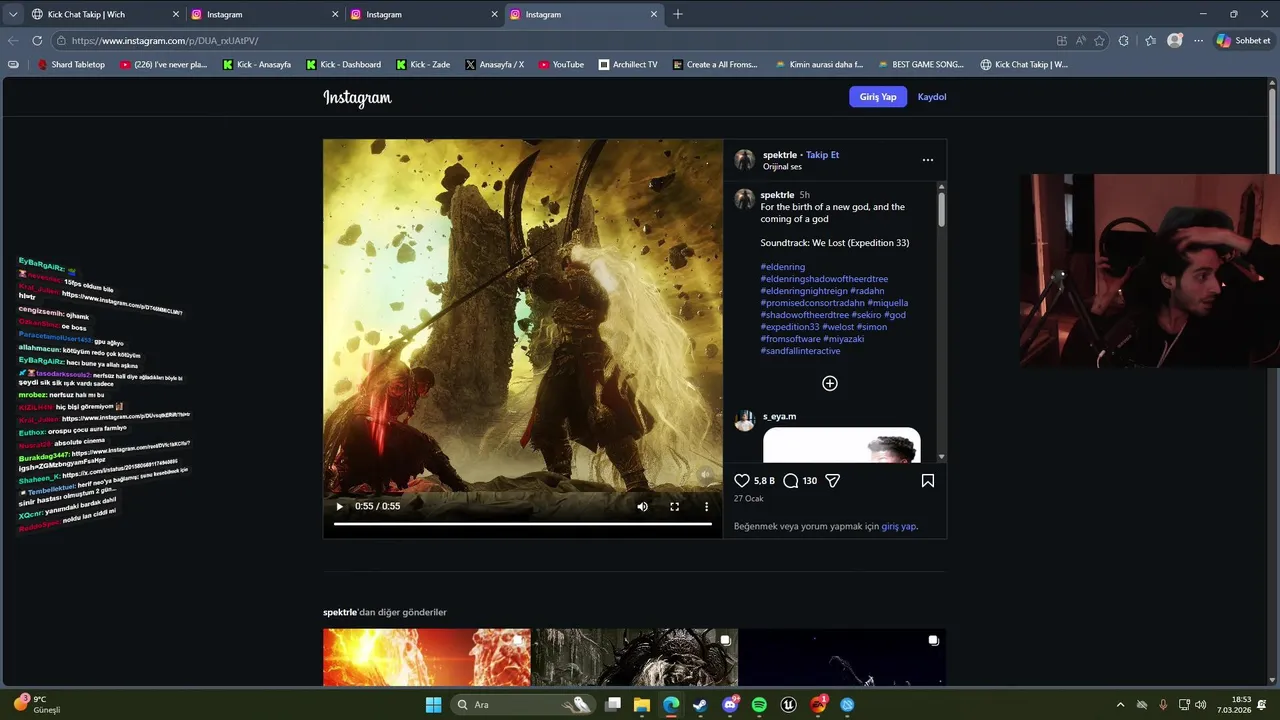
Task: Open the #eldenring hashtag
Action: 783,267
